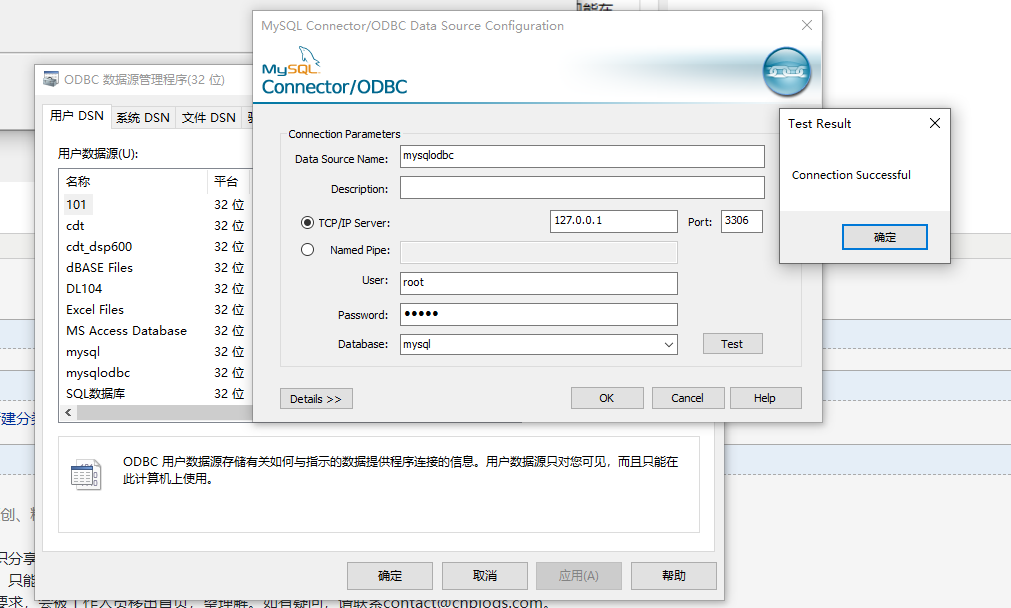Click 取消 in ODBC administrator window
The height and width of the screenshot is (608, 1011).
pyautogui.click(x=484, y=576)
